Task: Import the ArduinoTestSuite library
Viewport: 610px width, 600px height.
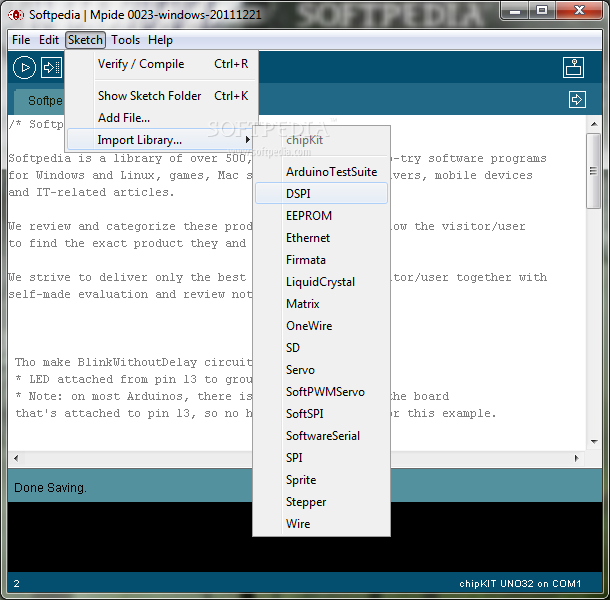Action: click(321, 172)
